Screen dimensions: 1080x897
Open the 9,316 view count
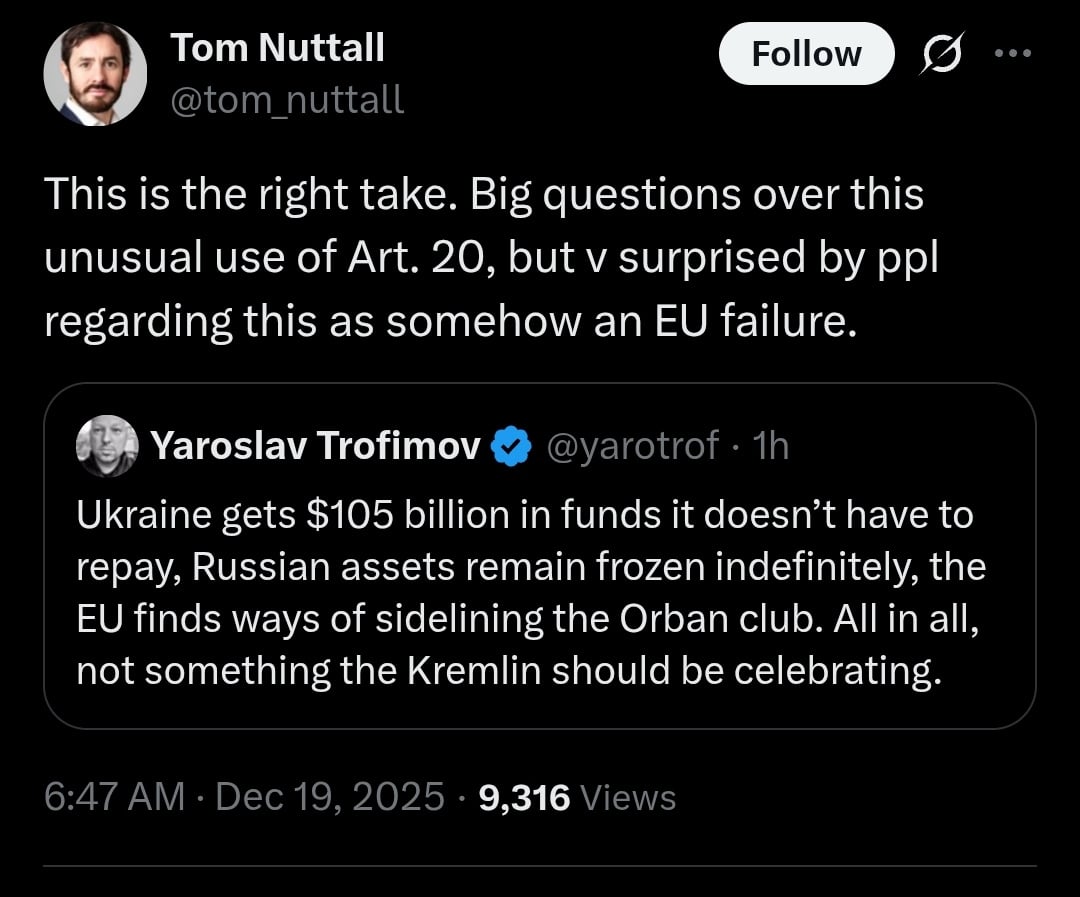[x=525, y=797]
